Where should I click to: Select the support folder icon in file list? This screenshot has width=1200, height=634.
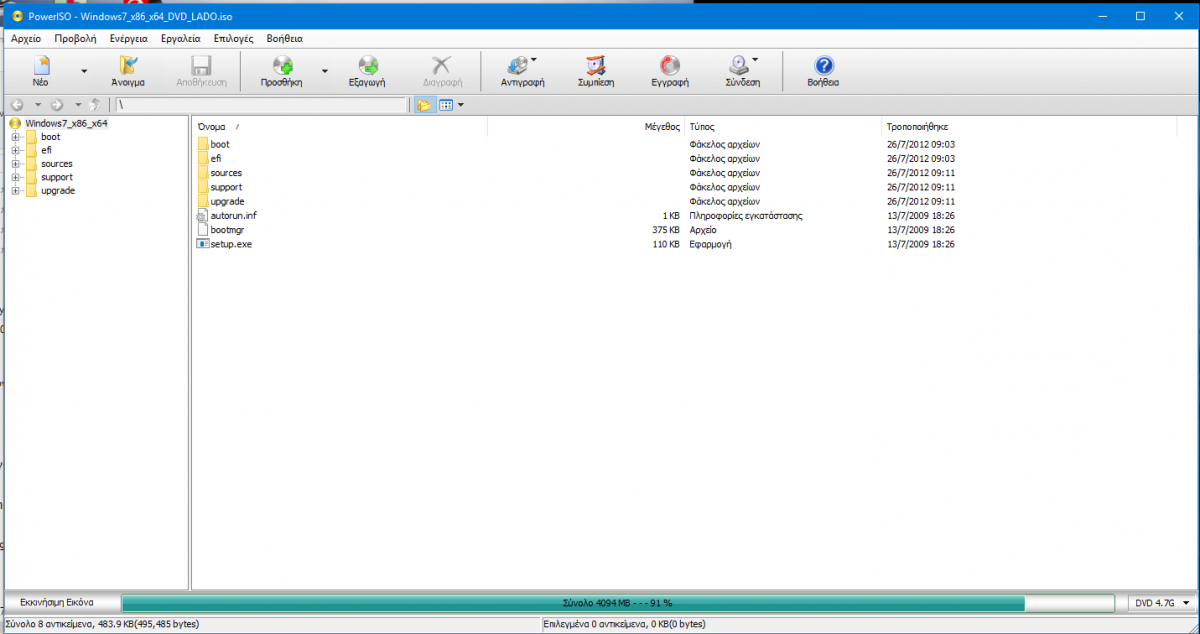click(x=203, y=187)
